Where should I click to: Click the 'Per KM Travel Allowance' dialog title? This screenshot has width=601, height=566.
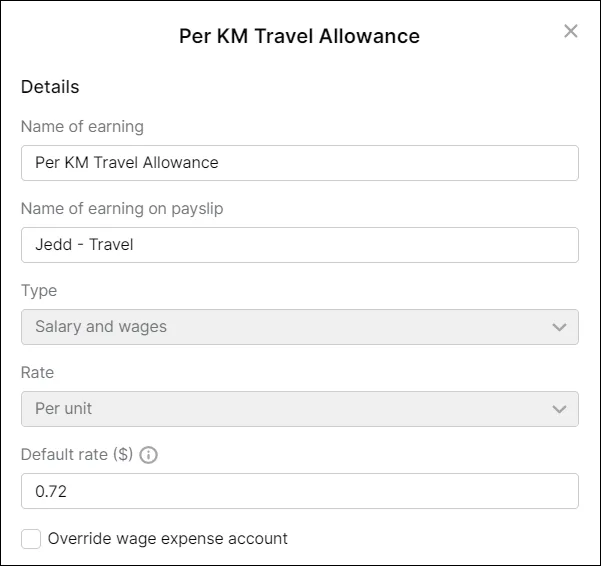tap(299, 36)
